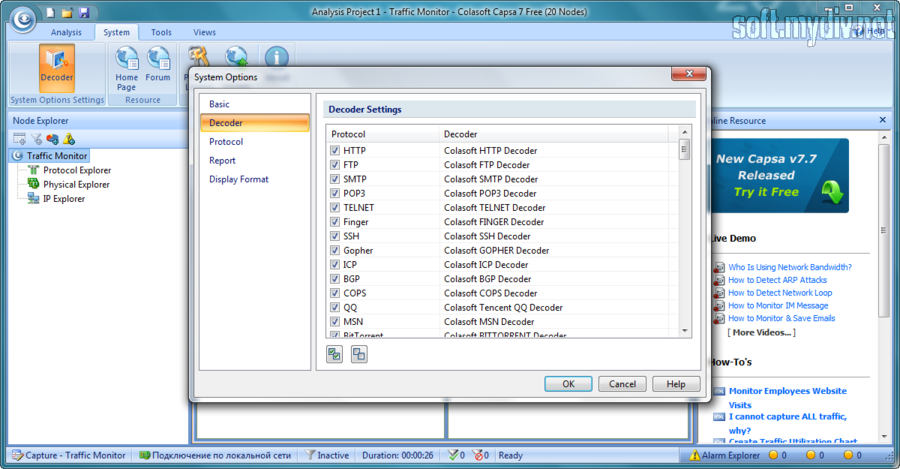
Task: Click the Alarm Explorer warning icon in status bar
Action: point(695,455)
